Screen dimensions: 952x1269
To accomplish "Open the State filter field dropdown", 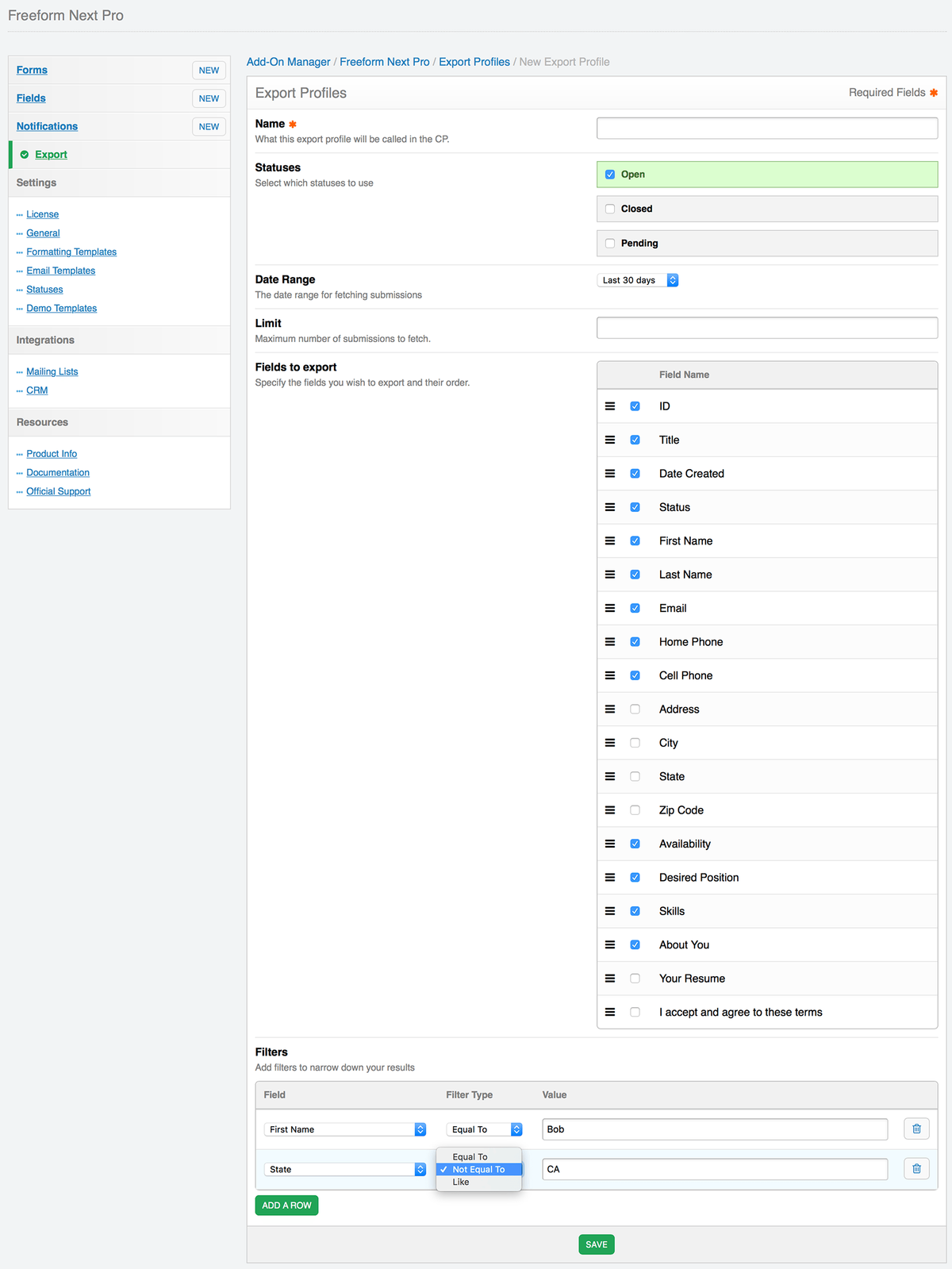I will coord(345,1169).
